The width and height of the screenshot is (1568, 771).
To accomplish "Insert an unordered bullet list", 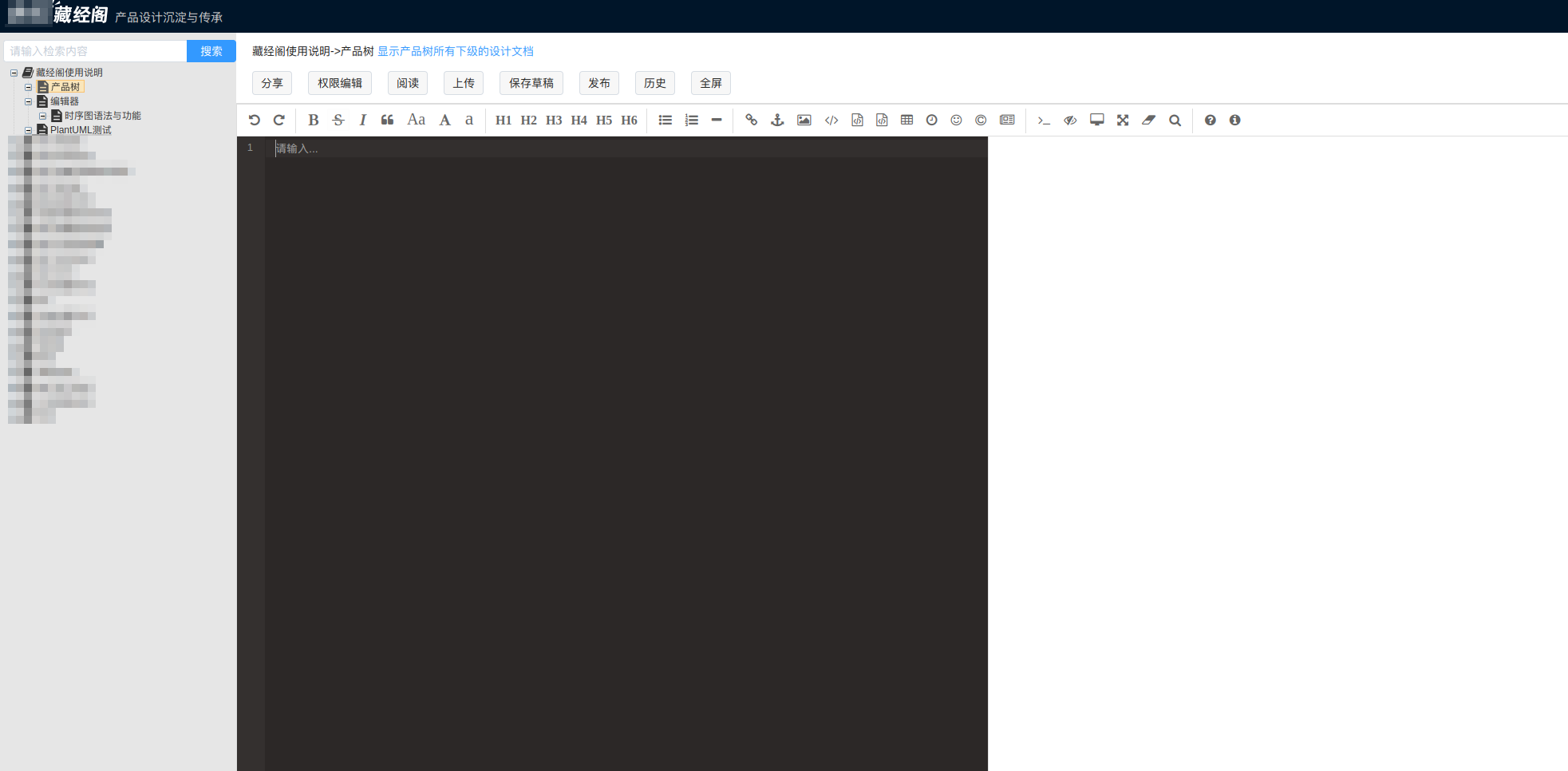I will [x=666, y=120].
